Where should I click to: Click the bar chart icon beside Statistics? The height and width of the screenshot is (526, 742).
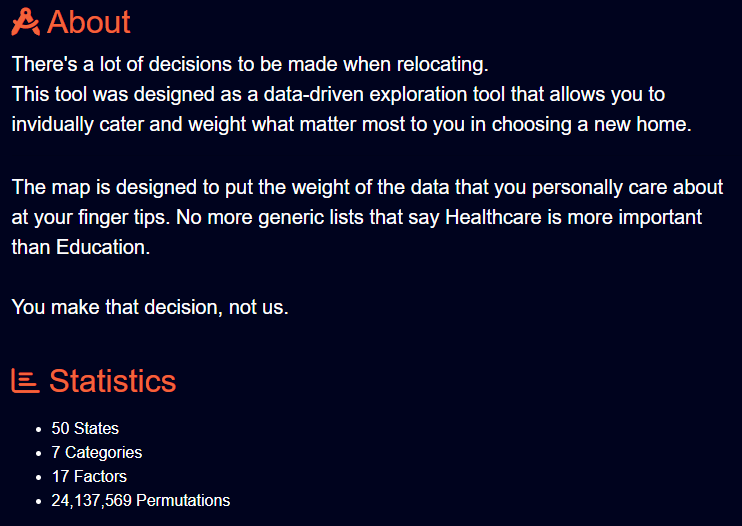coord(26,381)
